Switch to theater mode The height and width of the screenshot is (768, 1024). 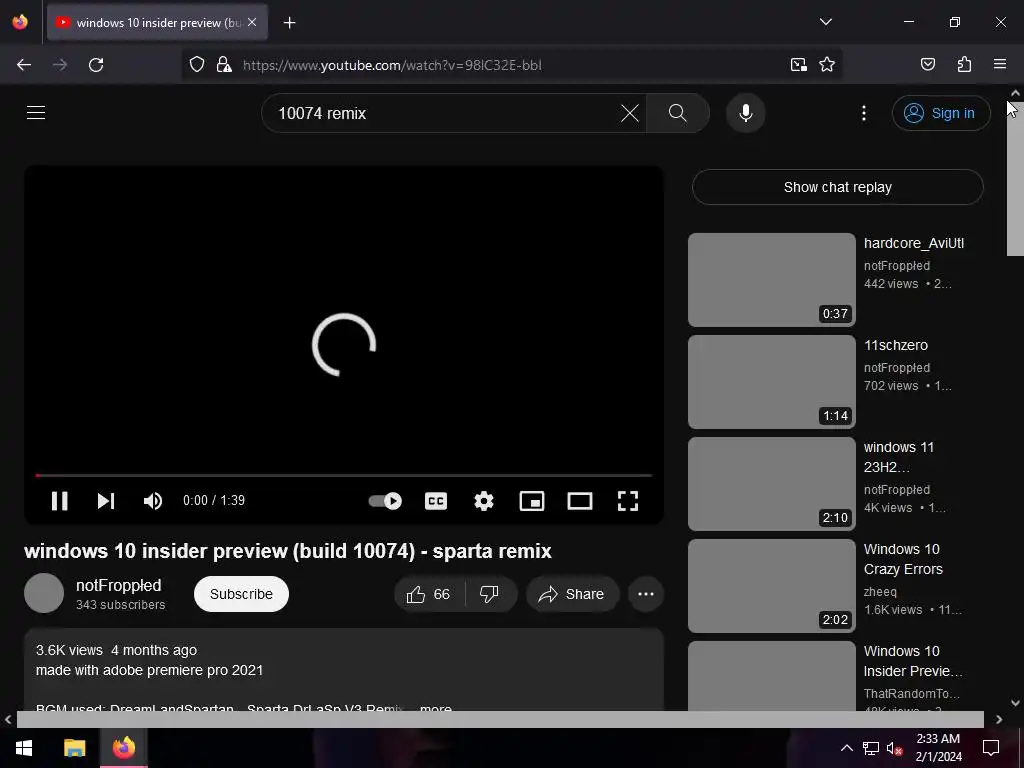[x=580, y=501]
